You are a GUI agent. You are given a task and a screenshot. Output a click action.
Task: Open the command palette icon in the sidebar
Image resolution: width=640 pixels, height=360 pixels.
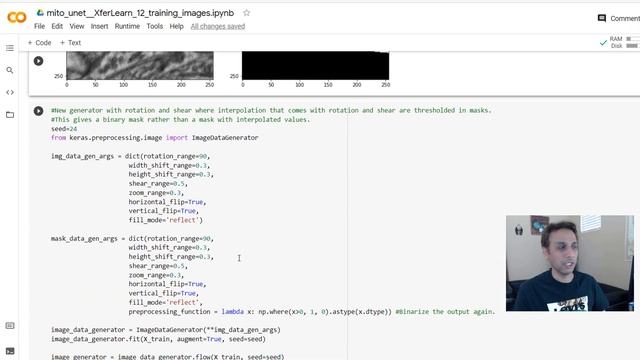tap(10, 326)
